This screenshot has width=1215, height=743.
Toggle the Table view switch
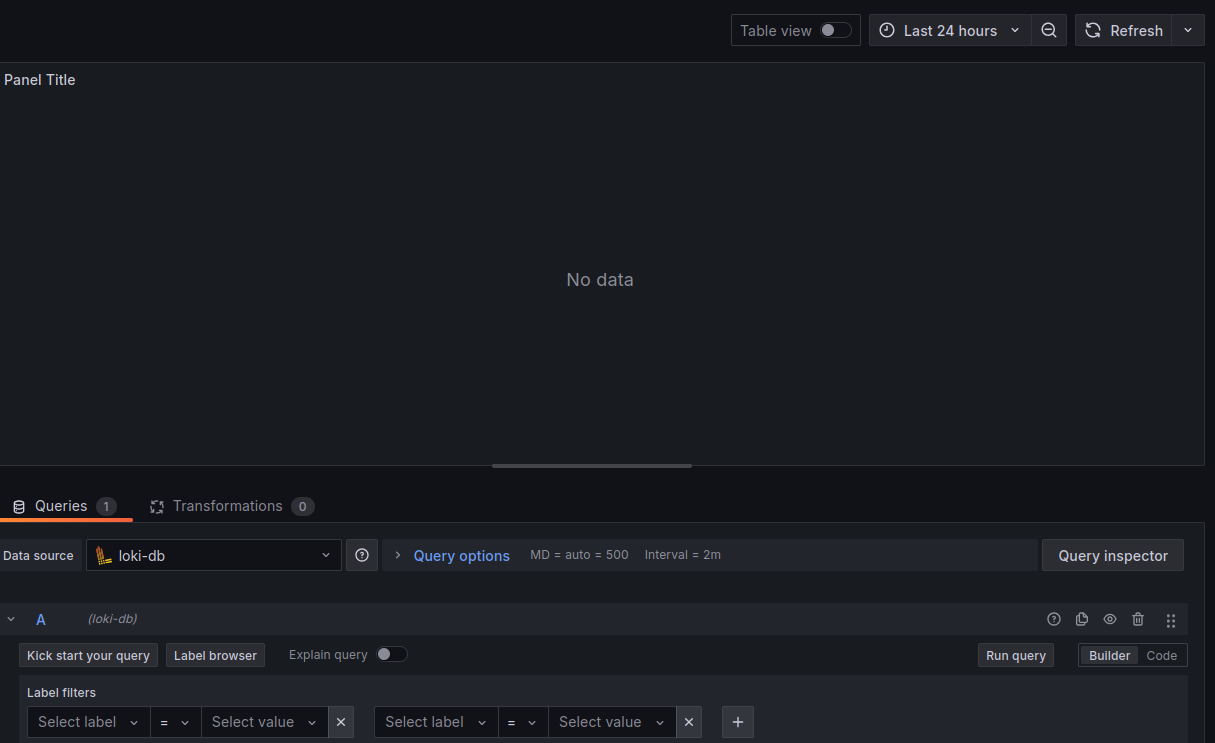pos(831,30)
